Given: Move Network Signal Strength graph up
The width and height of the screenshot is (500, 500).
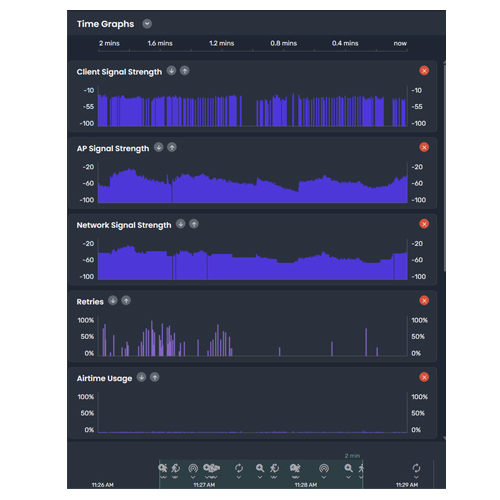Looking at the screenshot, I should tap(194, 224).
